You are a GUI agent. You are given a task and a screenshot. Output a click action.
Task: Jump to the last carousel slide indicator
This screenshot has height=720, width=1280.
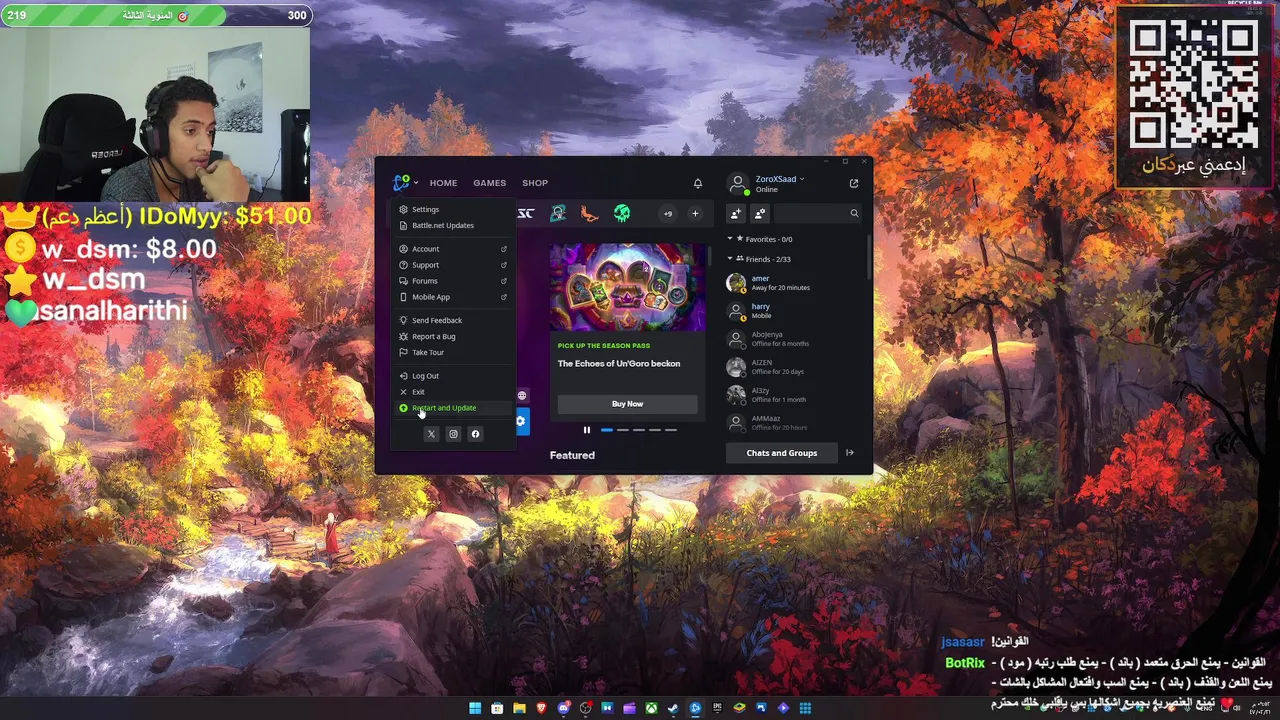pyautogui.click(x=671, y=430)
